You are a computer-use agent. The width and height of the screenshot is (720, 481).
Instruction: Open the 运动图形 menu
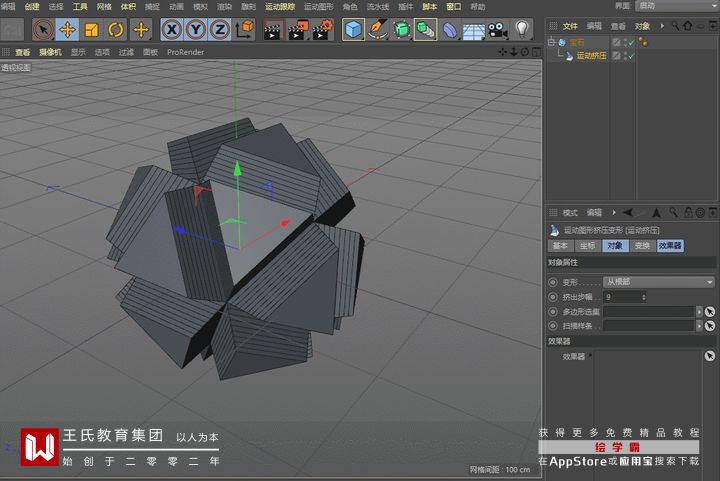click(x=319, y=6)
